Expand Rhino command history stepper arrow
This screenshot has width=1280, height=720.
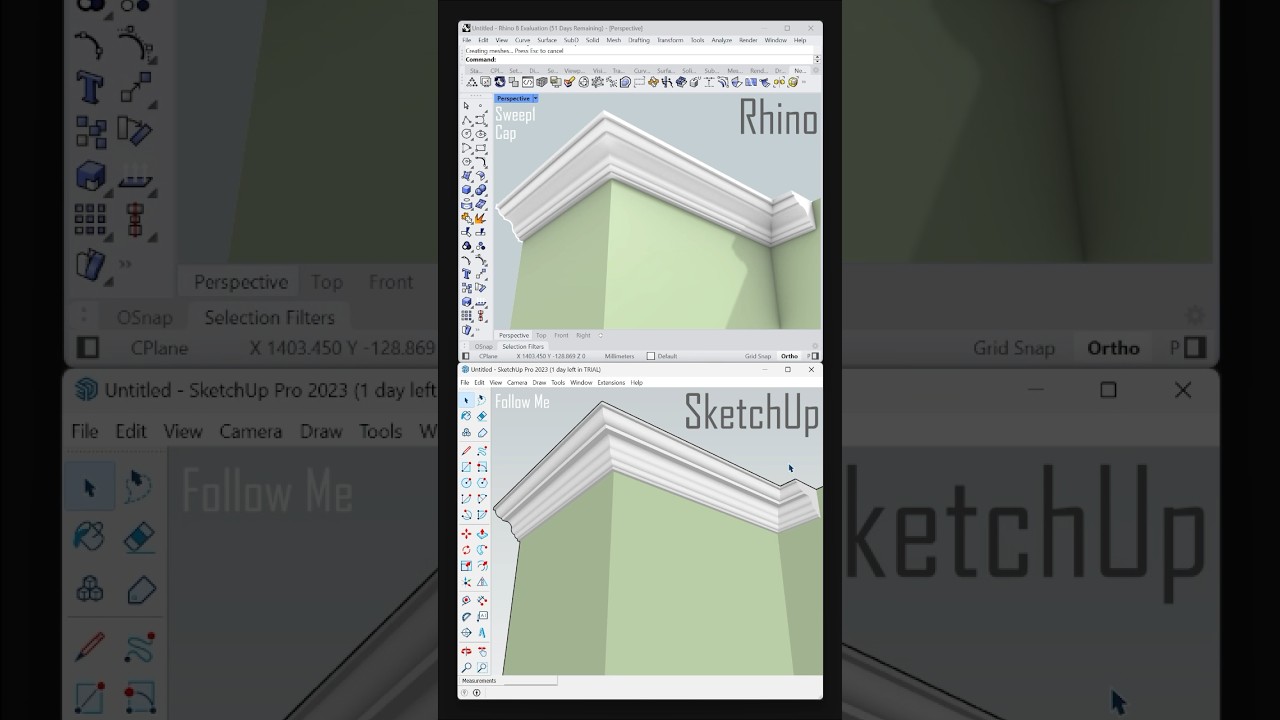[x=817, y=59]
